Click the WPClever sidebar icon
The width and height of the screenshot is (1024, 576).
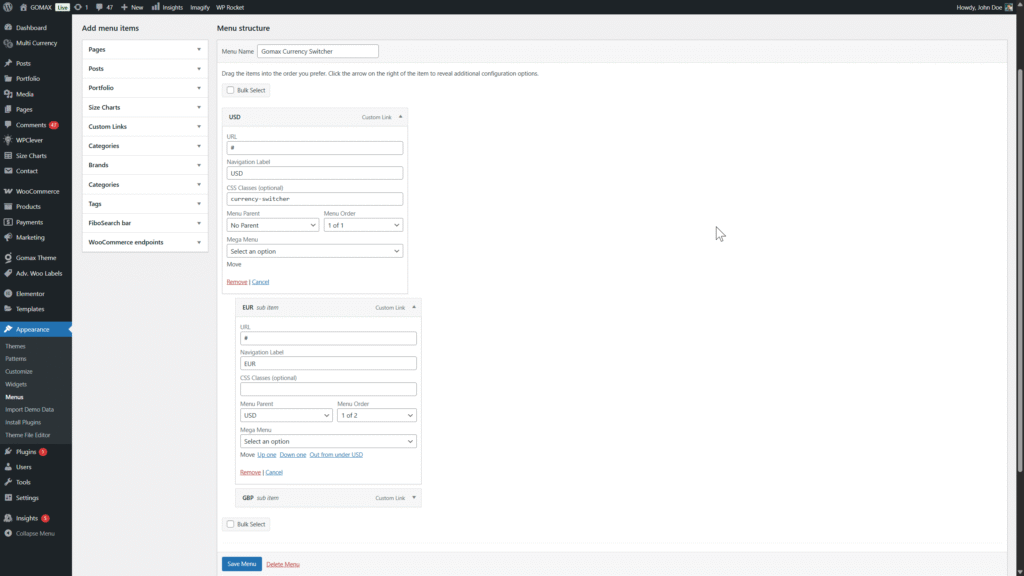tap(8, 140)
